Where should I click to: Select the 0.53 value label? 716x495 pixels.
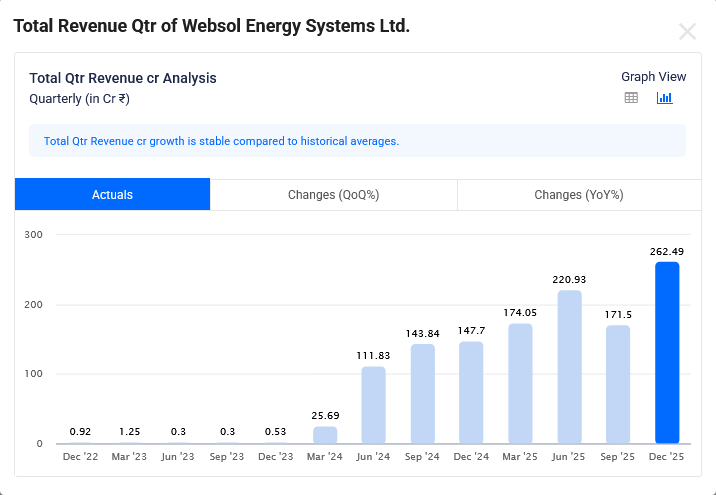click(x=275, y=432)
